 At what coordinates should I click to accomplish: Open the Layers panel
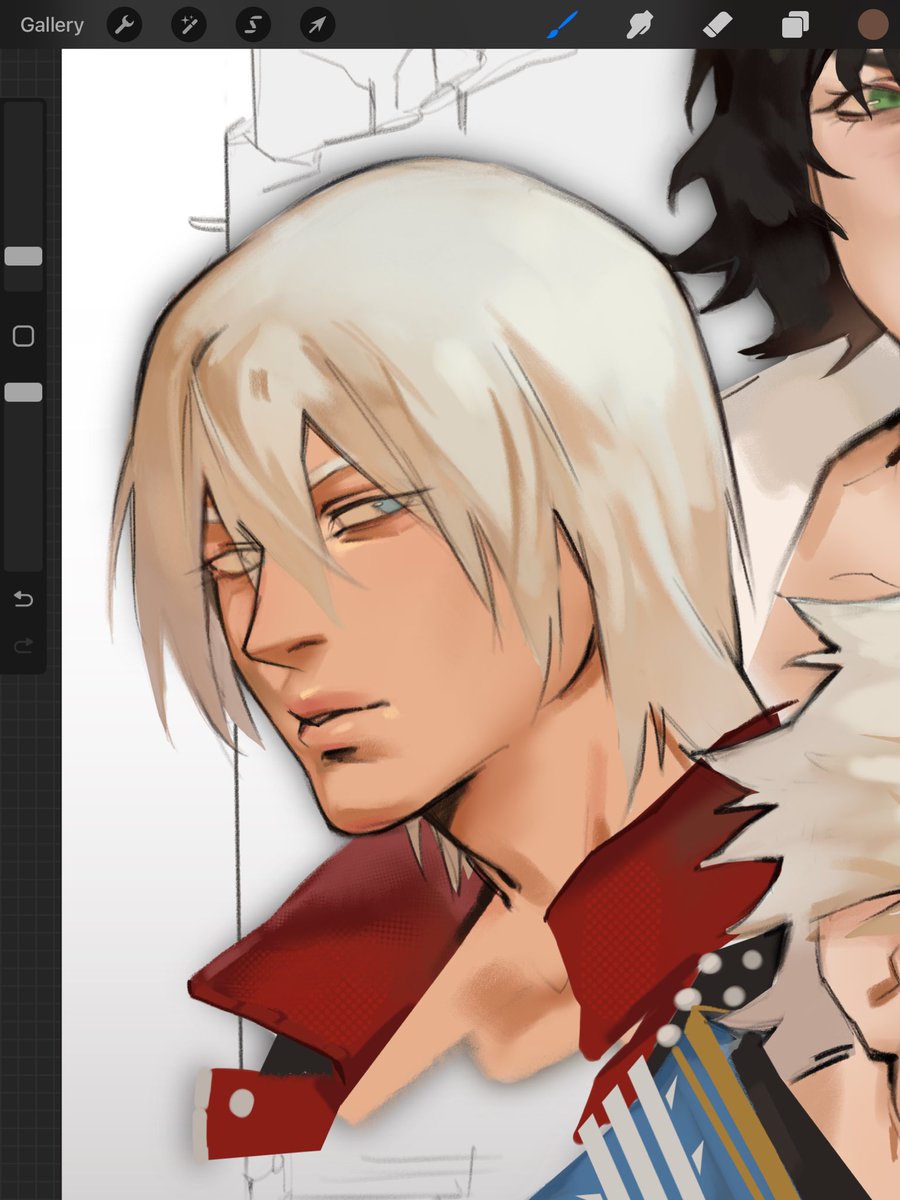[x=795, y=25]
